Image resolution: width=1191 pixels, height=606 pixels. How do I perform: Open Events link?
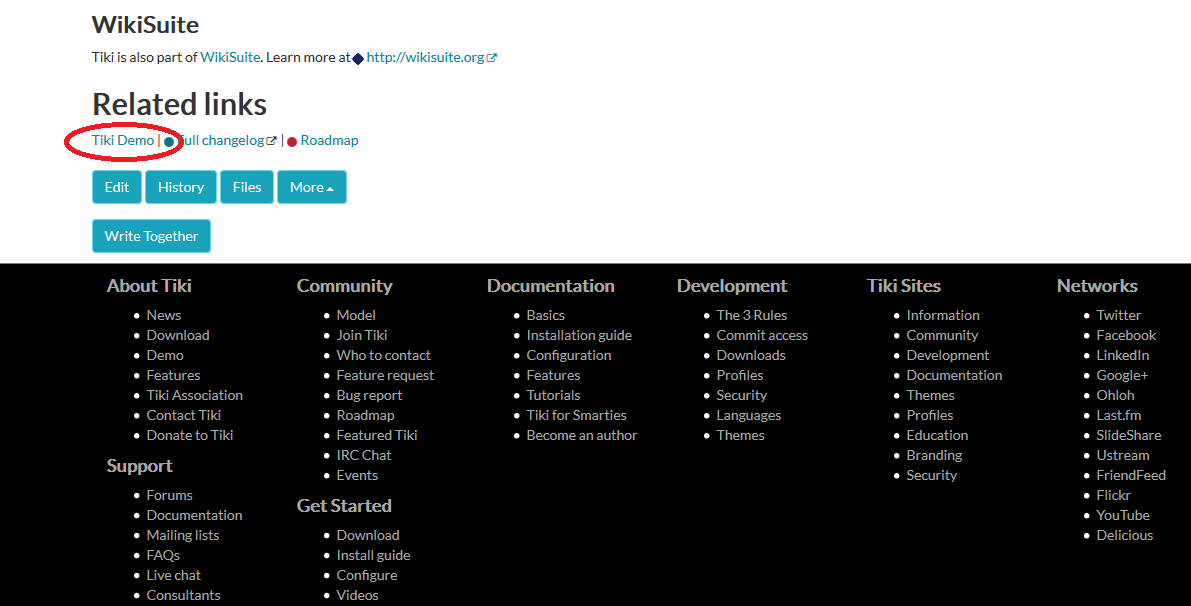[357, 475]
